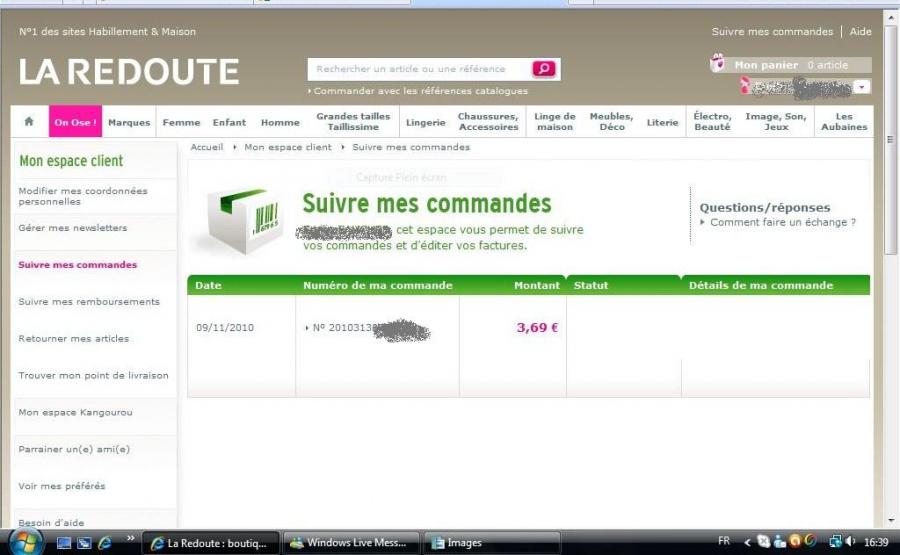Click the Aide link in header
This screenshot has height=555, width=900.
tap(860, 32)
